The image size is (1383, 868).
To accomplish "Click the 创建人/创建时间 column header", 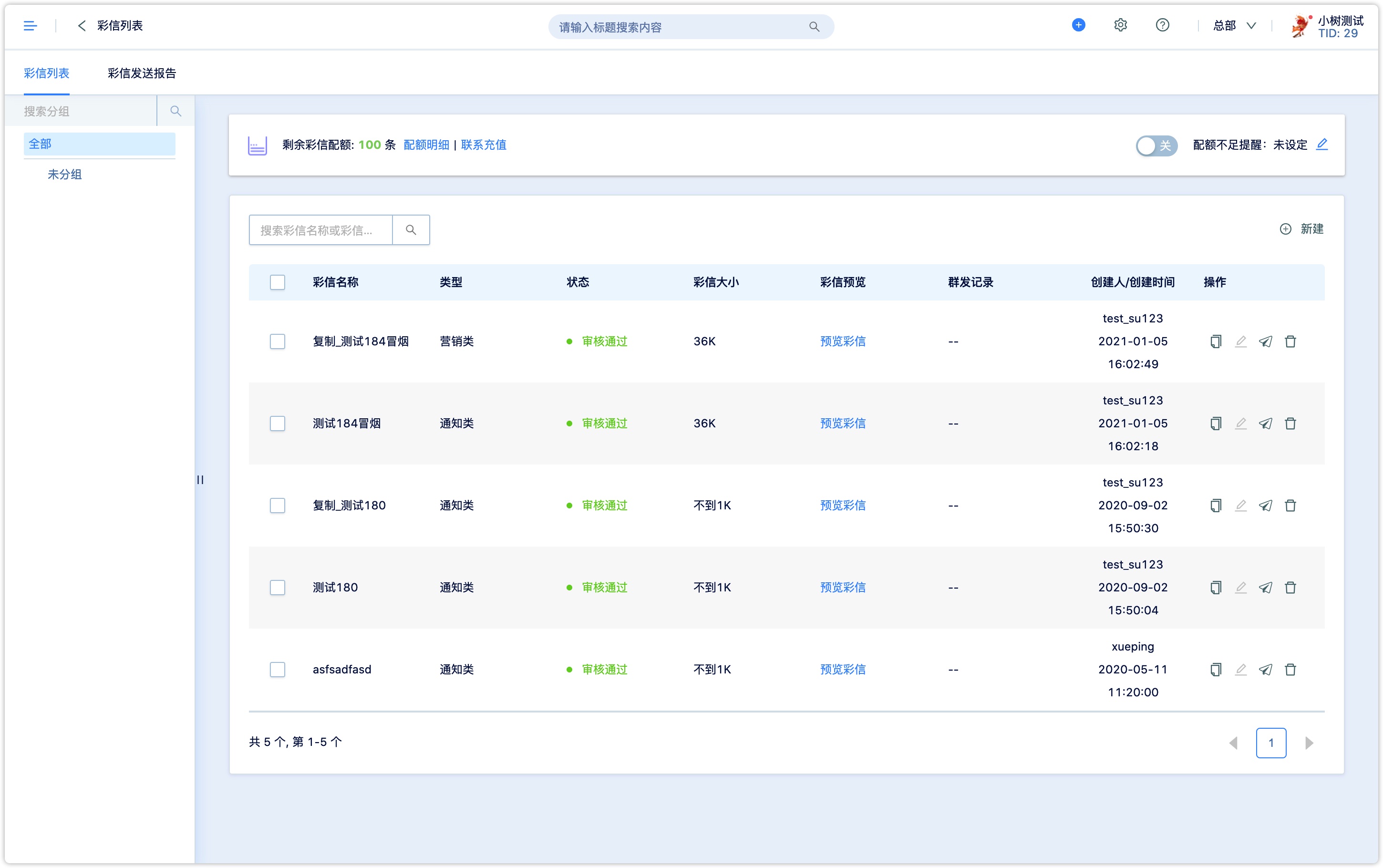I will tap(1132, 282).
